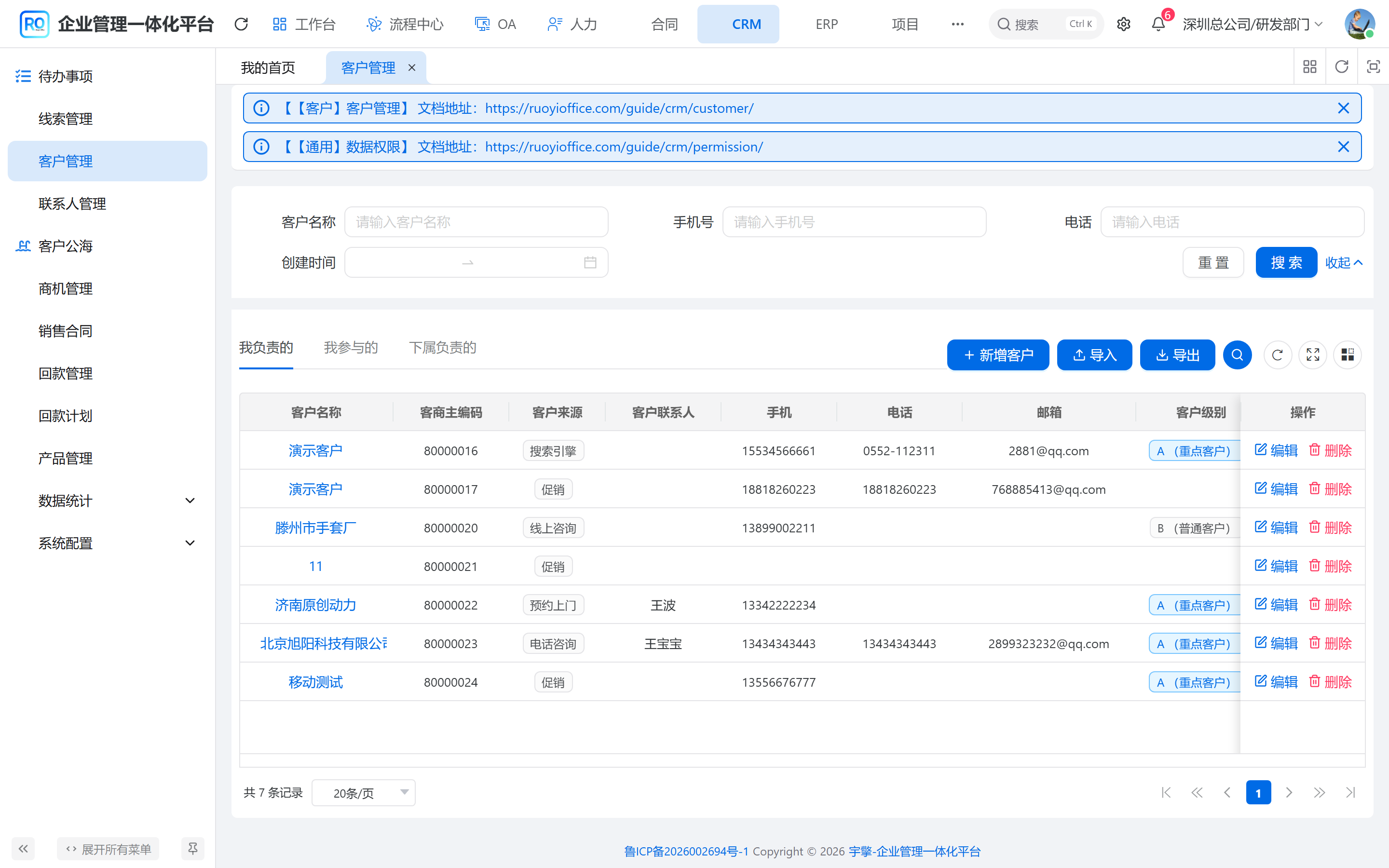Open the 20条/页 page size dropdown

[363, 793]
